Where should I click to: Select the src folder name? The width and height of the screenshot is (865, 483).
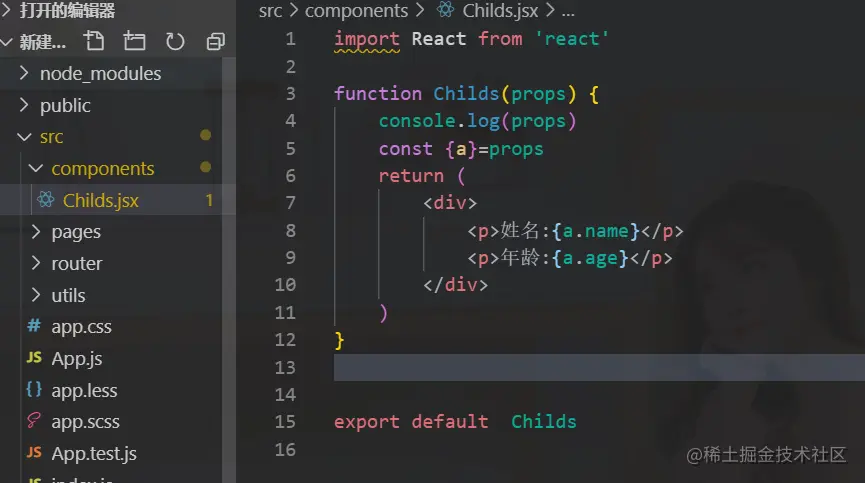click(51, 137)
